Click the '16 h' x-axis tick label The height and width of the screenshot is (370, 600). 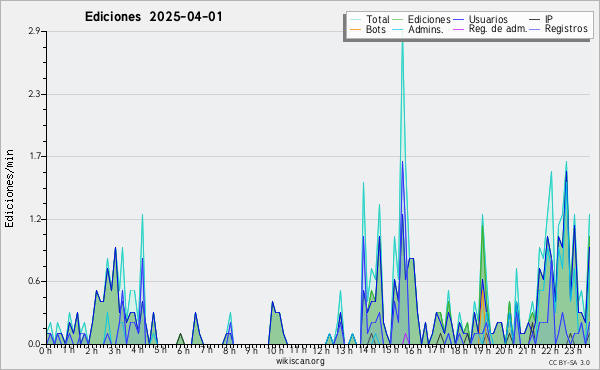point(413,351)
